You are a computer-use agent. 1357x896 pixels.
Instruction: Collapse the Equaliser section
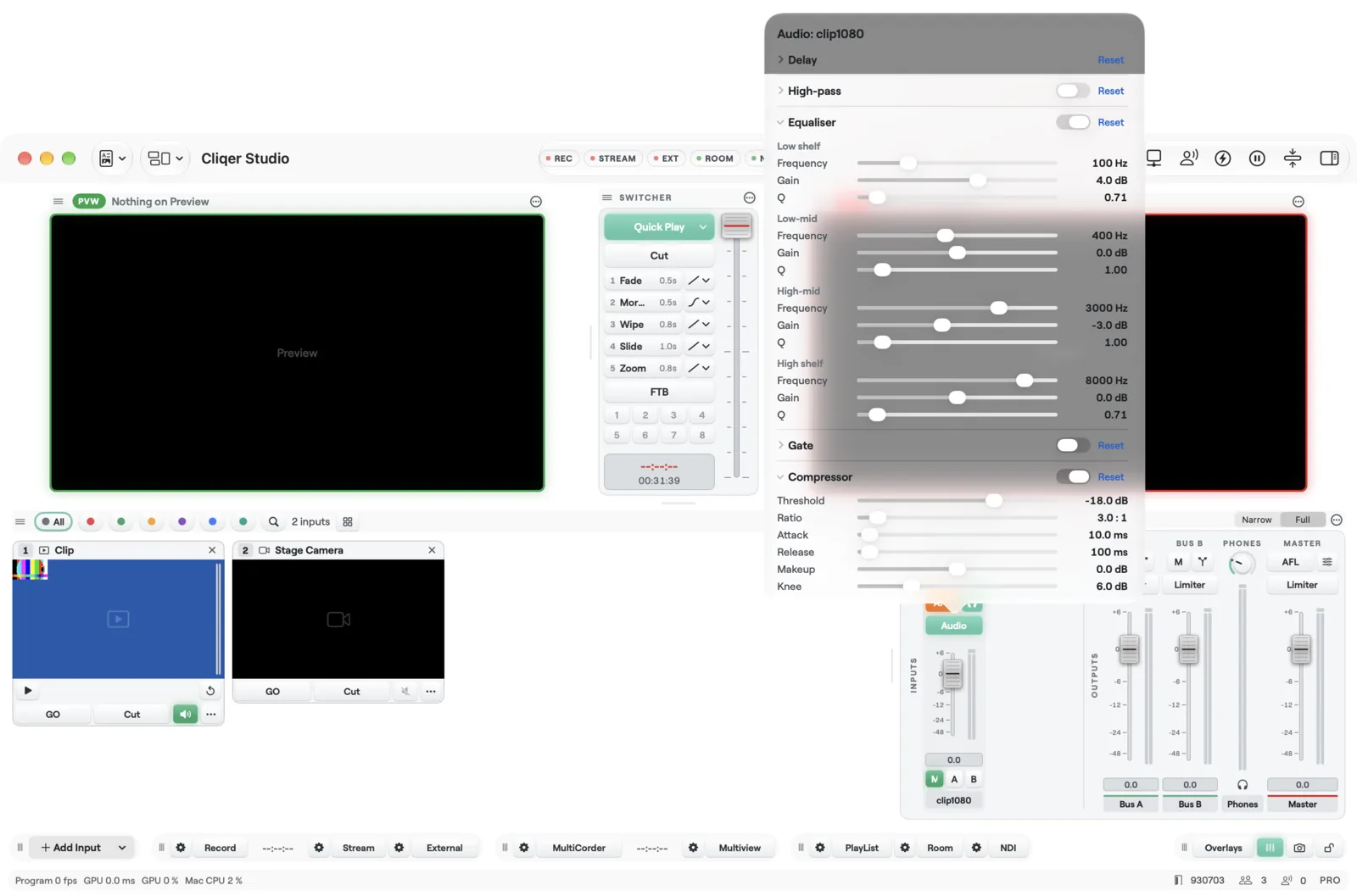781,122
